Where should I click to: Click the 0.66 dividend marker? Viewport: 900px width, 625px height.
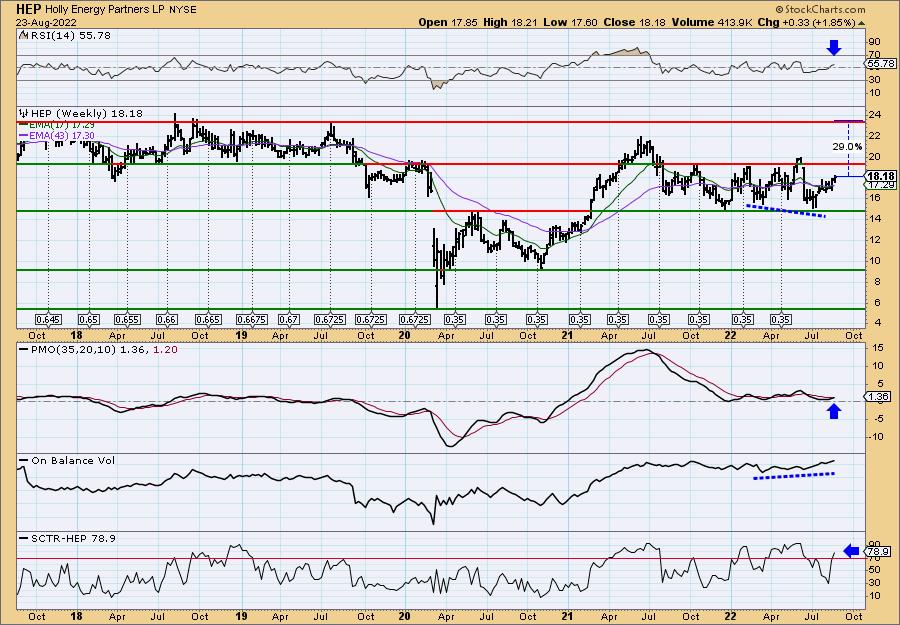click(166, 319)
